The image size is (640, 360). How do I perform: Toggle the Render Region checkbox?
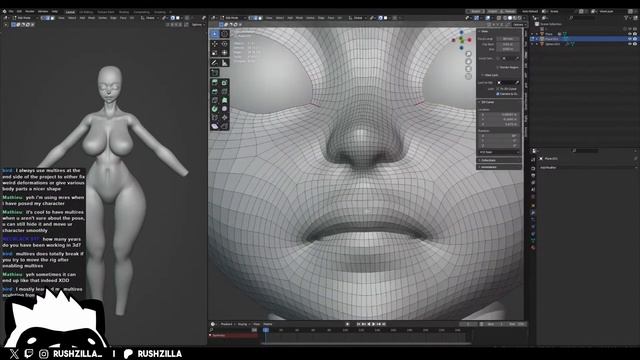pyautogui.click(x=498, y=67)
